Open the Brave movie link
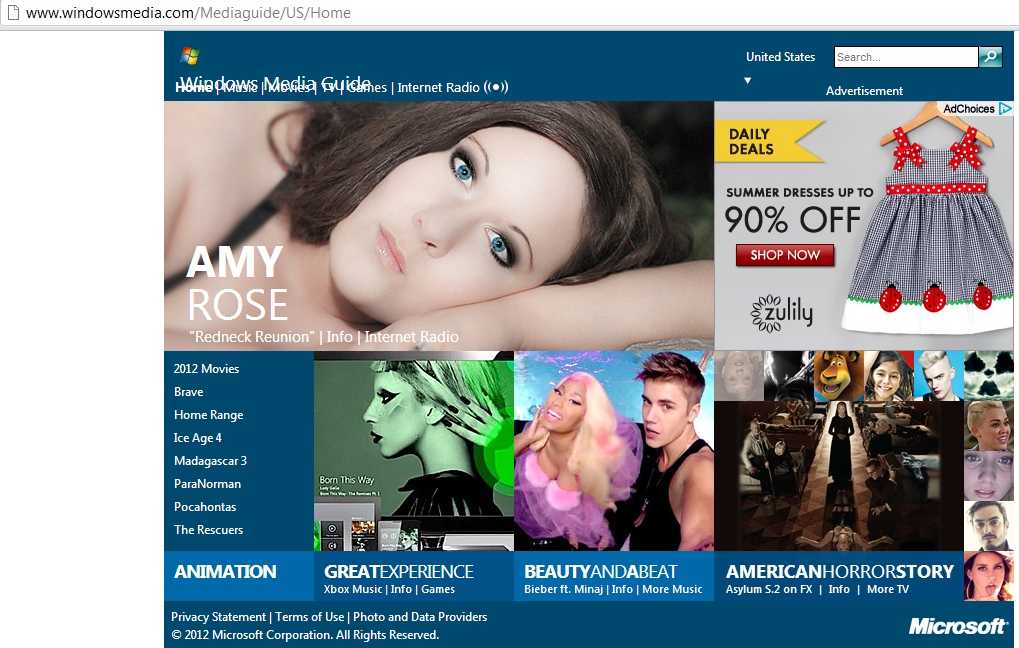The height and width of the screenshot is (648, 1019). [188, 392]
